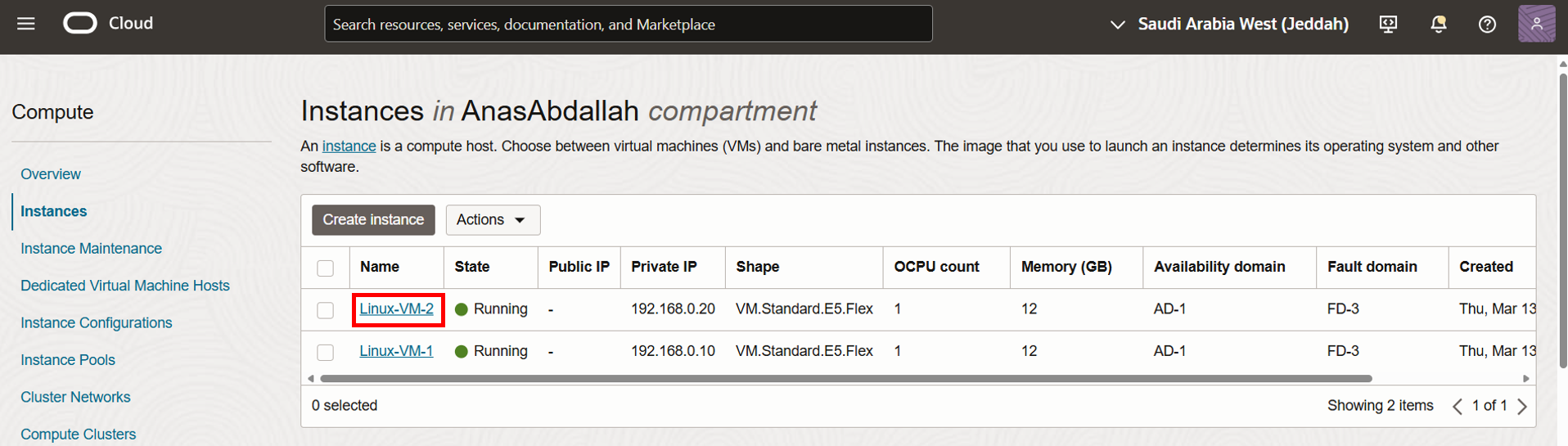The width and height of the screenshot is (1568, 446).
Task: Expand the Actions dropdown
Action: (493, 220)
